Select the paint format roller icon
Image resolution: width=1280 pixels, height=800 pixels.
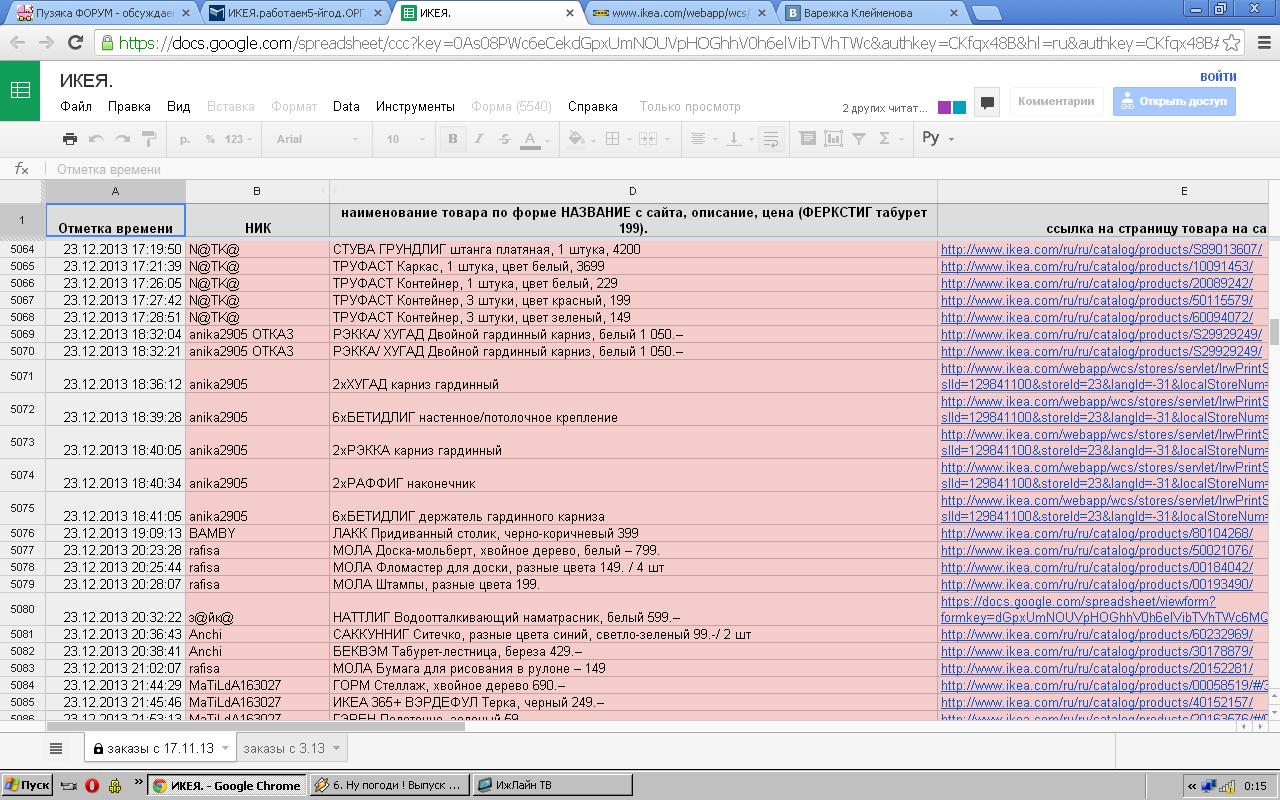[148, 139]
